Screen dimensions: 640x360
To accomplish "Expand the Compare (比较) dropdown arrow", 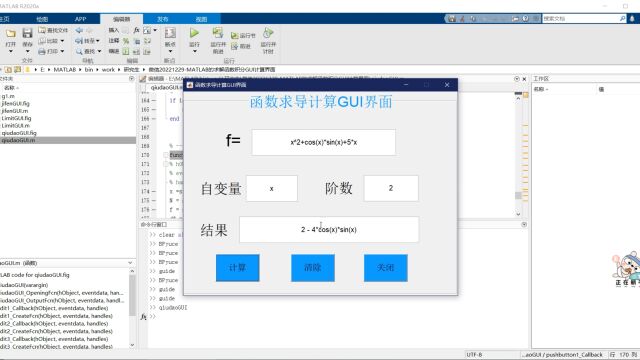I will (x=62, y=41).
